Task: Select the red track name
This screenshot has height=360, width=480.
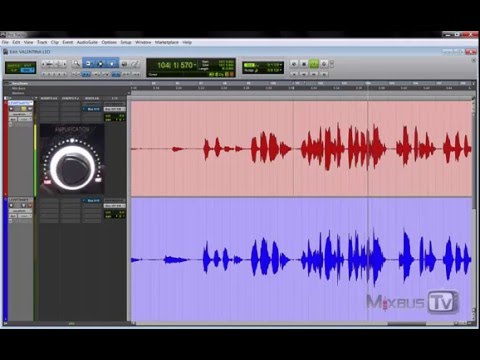Action: point(20,103)
